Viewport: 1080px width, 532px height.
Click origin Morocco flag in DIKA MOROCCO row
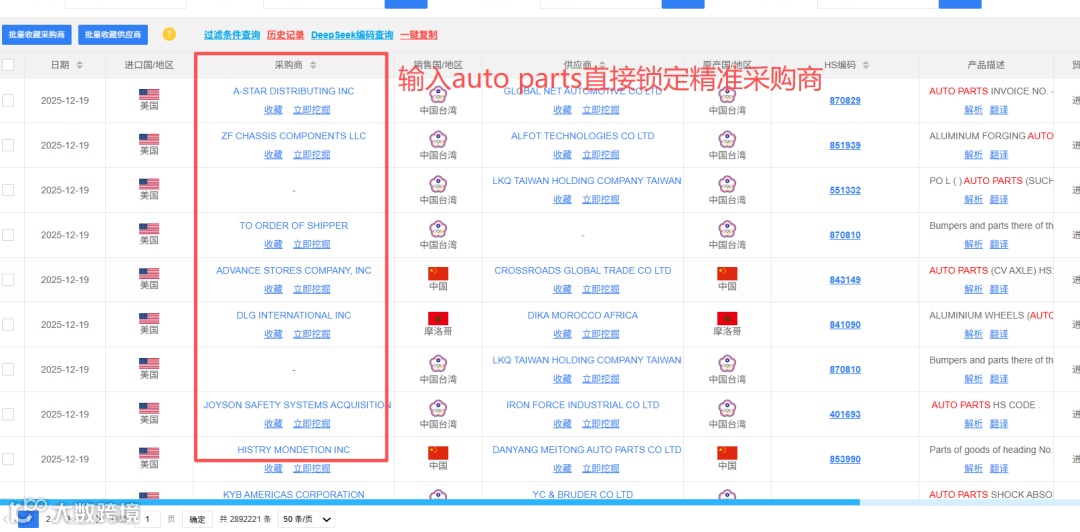click(x=727, y=318)
